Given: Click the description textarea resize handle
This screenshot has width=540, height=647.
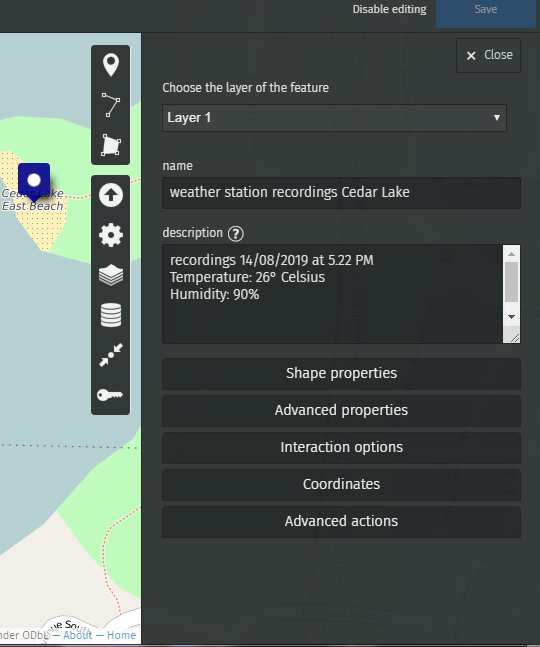Looking at the screenshot, I should (x=514, y=338).
